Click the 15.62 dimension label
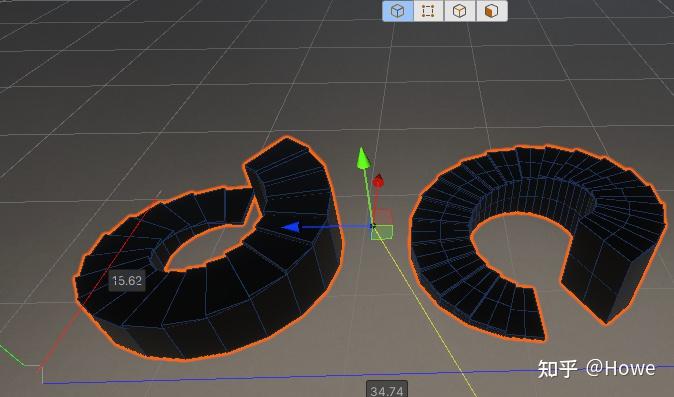 point(126,281)
